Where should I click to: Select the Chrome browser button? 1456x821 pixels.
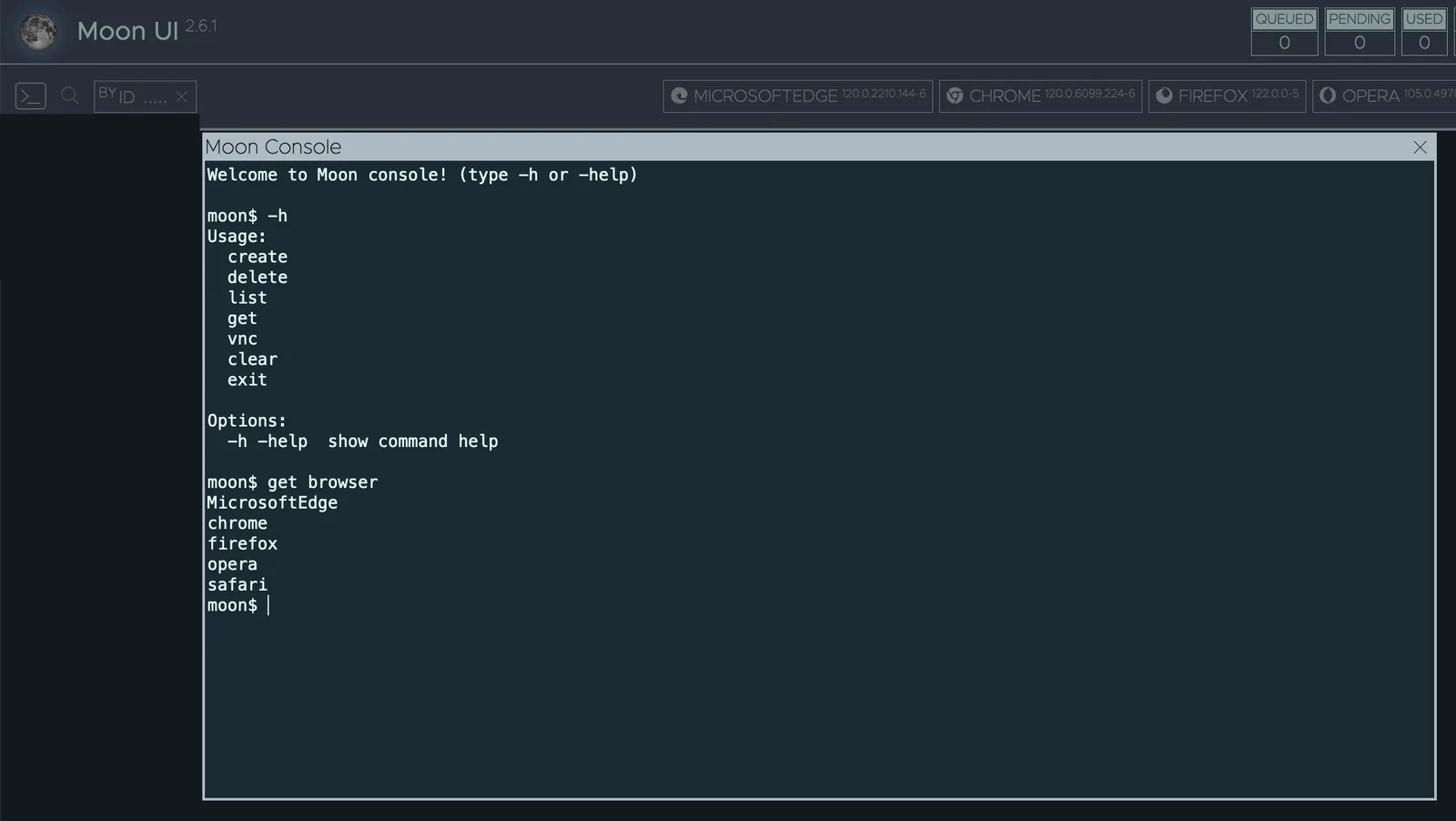point(1040,96)
